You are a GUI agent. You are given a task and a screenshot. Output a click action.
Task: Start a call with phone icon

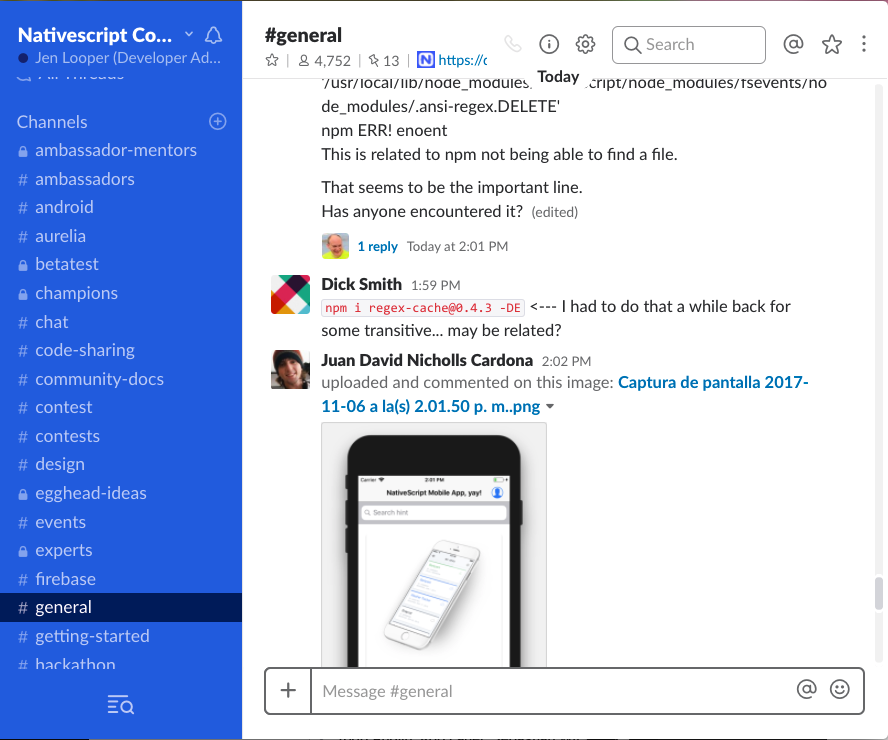513,44
